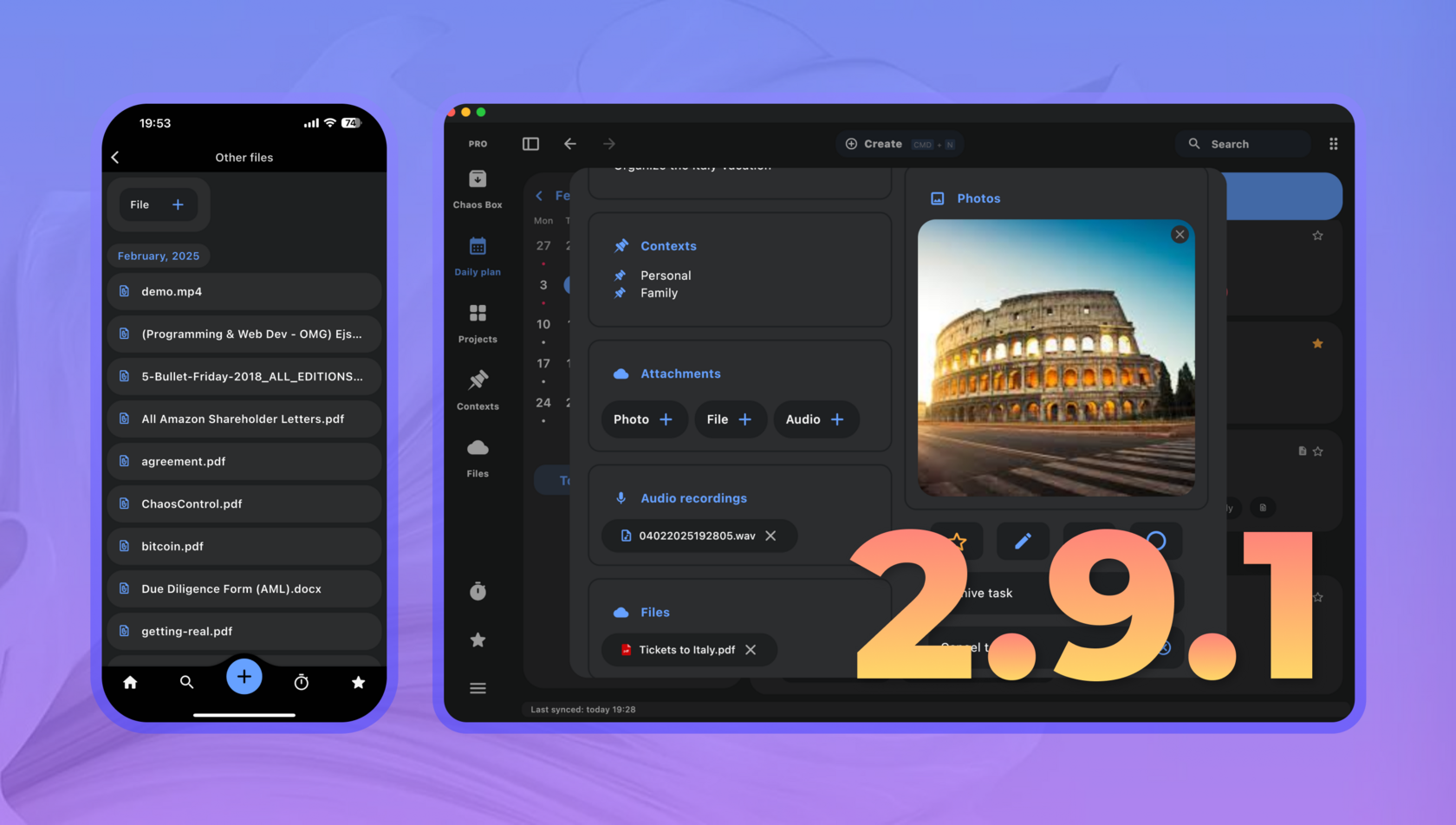The width and height of the screenshot is (1456, 825).
Task: Go to previous month in calendar
Action: click(539, 196)
